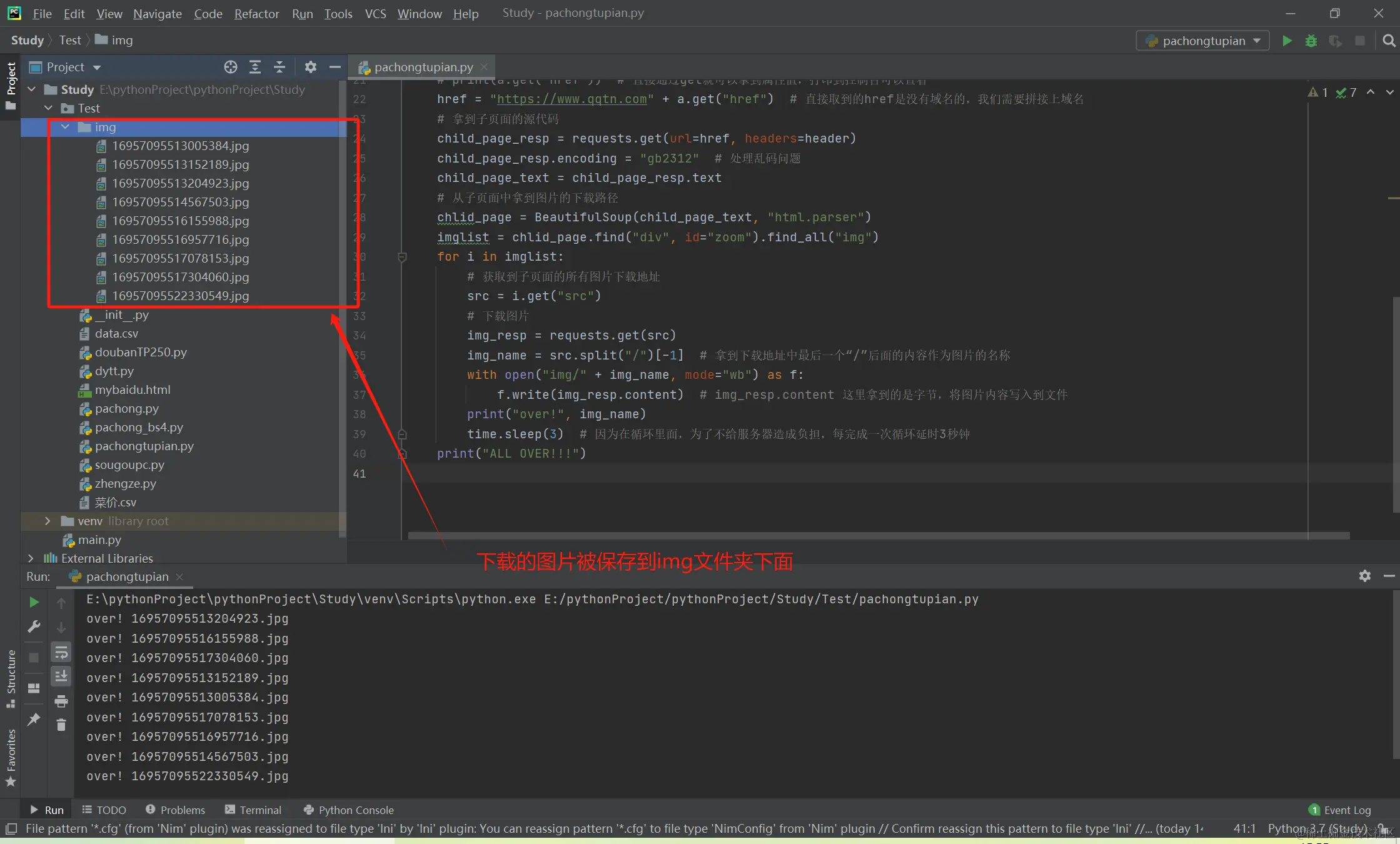Toggle the Project tool window sidebar button

click(11, 86)
